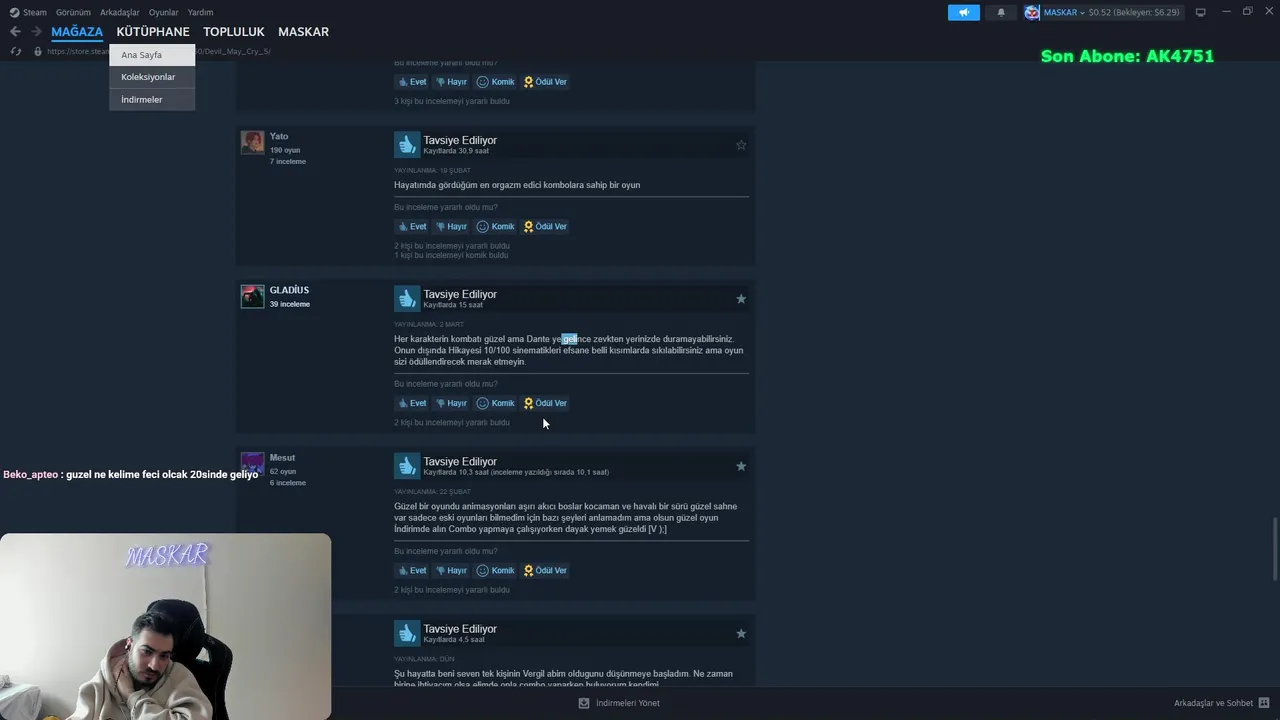Image resolution: width=1280 pixels, height=720 pixels.
Task: Open the Oyunlar menu
Action: [164, 12]
